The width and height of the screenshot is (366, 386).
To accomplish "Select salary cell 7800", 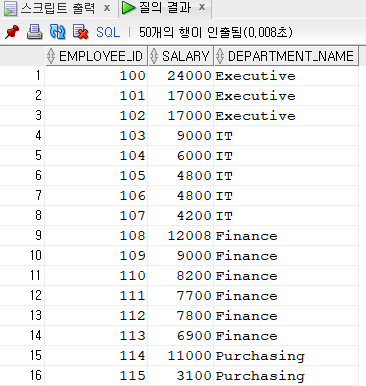I will click(180, 316).
